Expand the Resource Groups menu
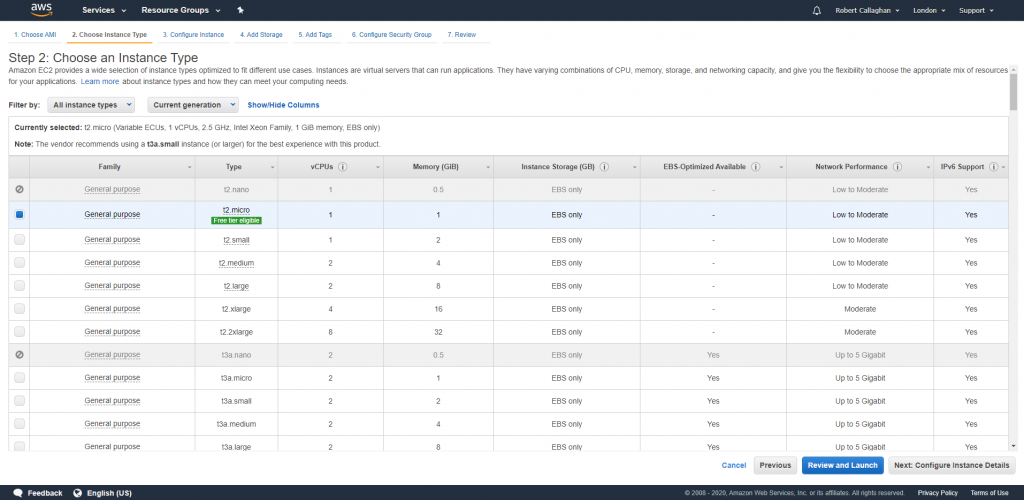The image size is (1024, 500). (181, 10)
